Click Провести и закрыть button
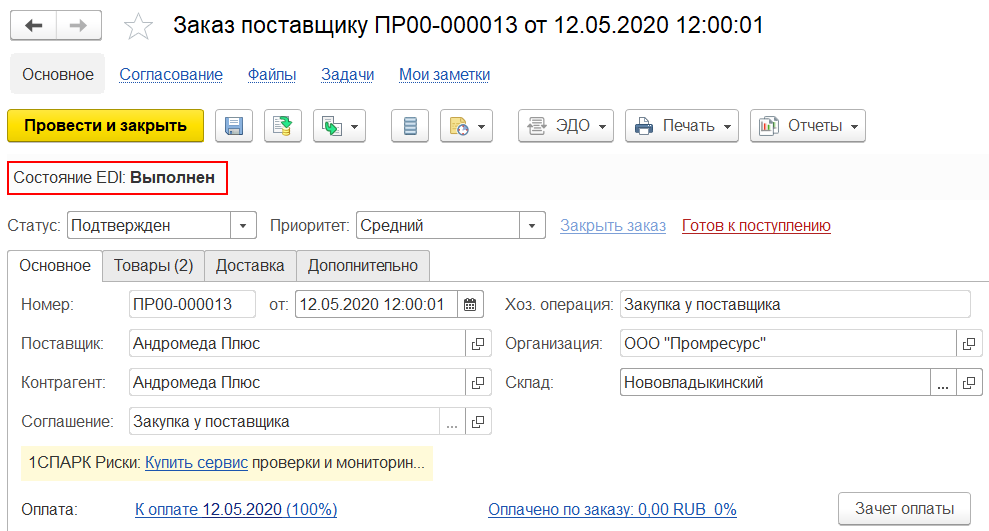Viewport: 989px width, 531px height. (105, 126)
